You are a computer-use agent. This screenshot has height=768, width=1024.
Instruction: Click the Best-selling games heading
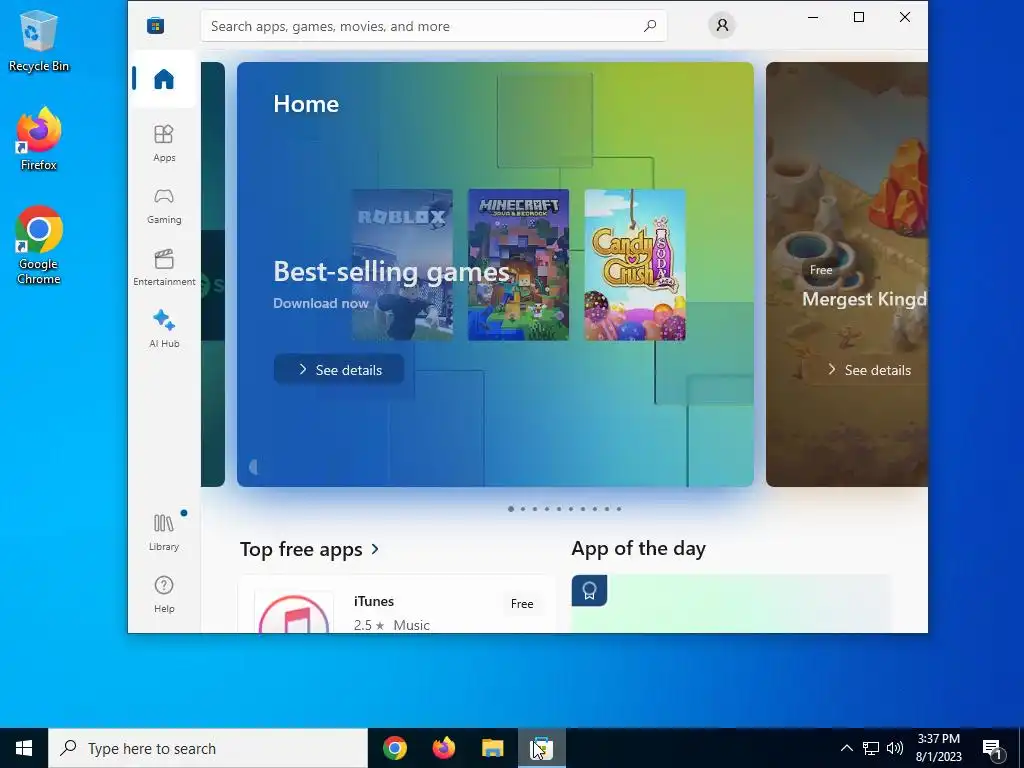(391, 271)
